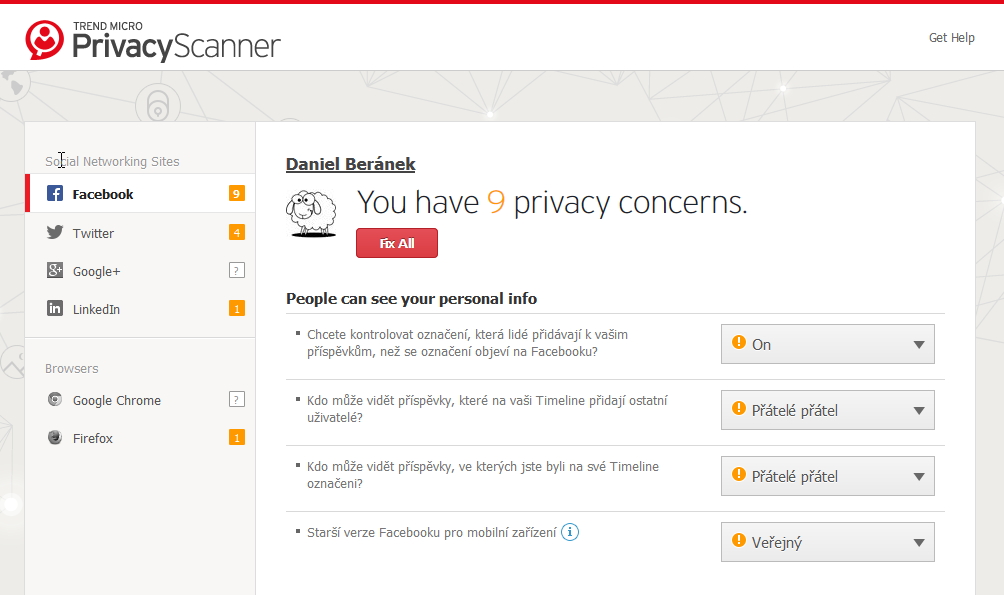The height and width of the screenshot is (595, 1004).
Task: Switch to the LinkedIn sidebar tab
Action: click(96, 309)
